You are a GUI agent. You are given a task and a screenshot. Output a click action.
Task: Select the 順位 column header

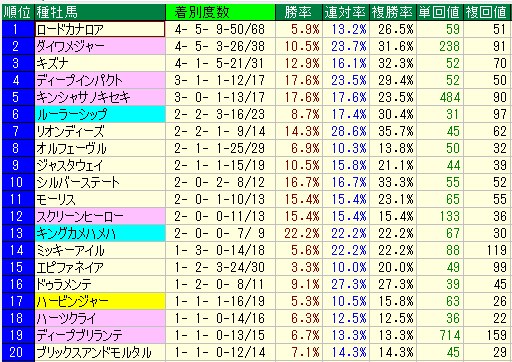point(18,12)
